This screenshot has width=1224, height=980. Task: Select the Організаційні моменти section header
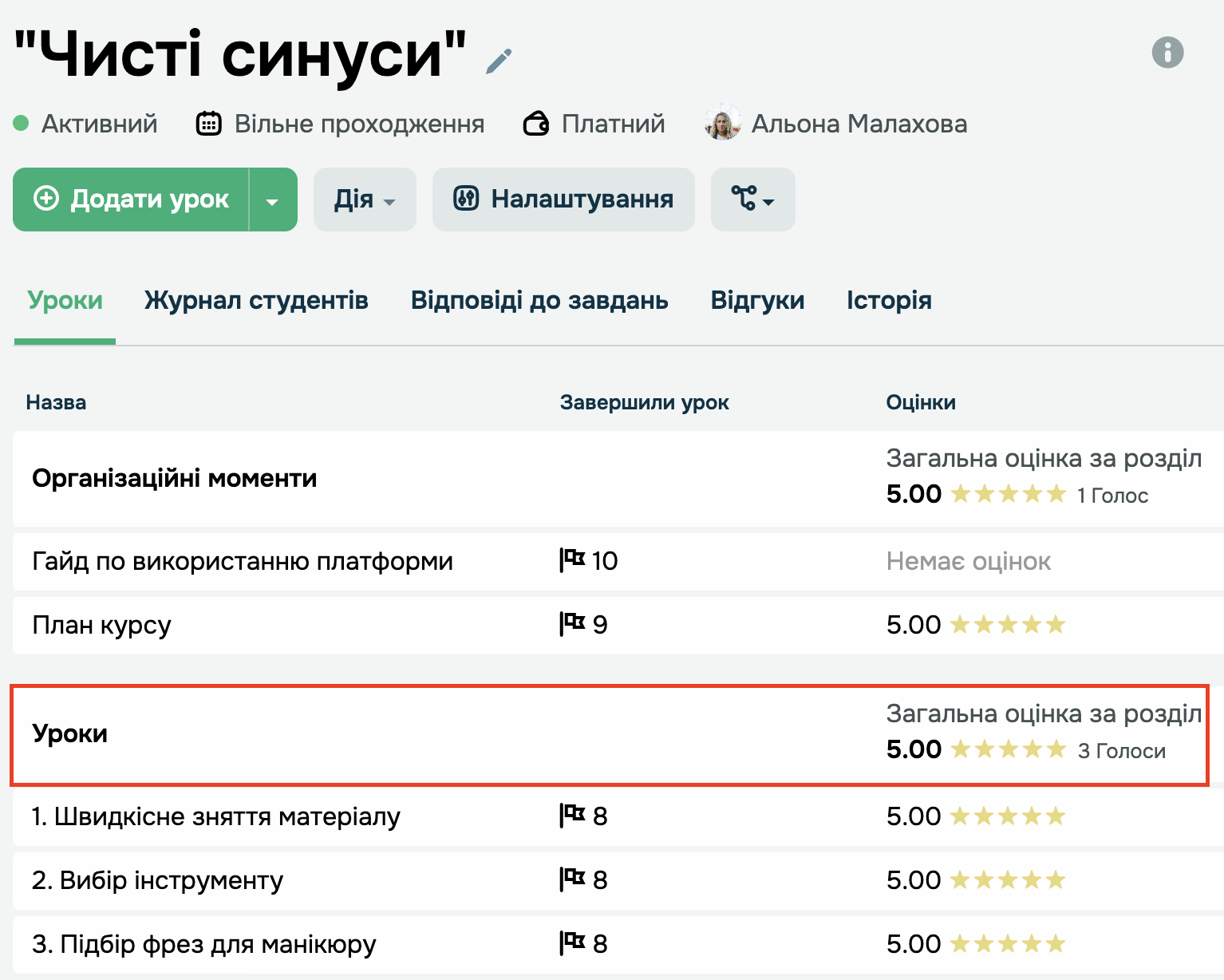pyautogui.click(x=175, y=478)
